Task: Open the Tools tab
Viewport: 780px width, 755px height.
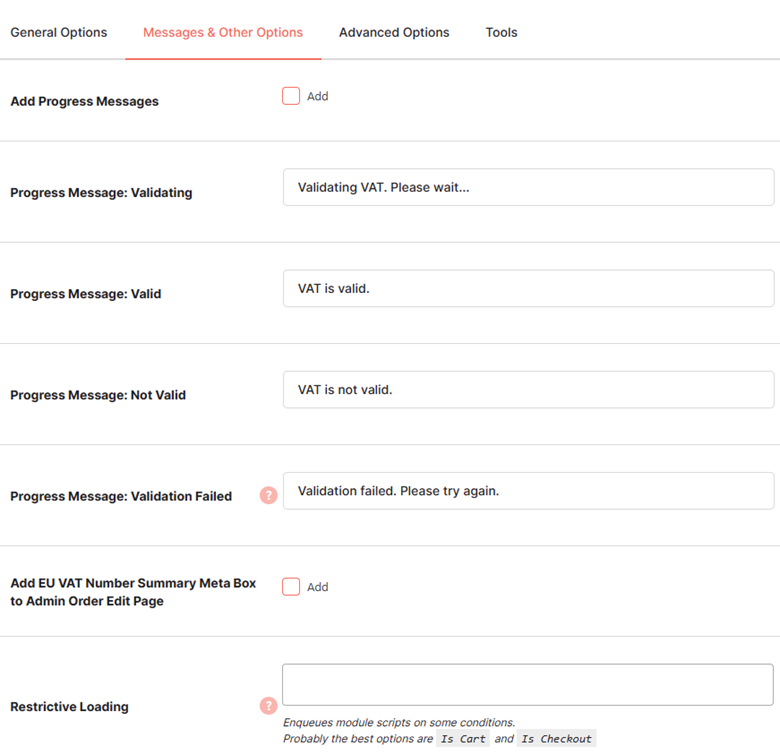Action: [501, 32]
